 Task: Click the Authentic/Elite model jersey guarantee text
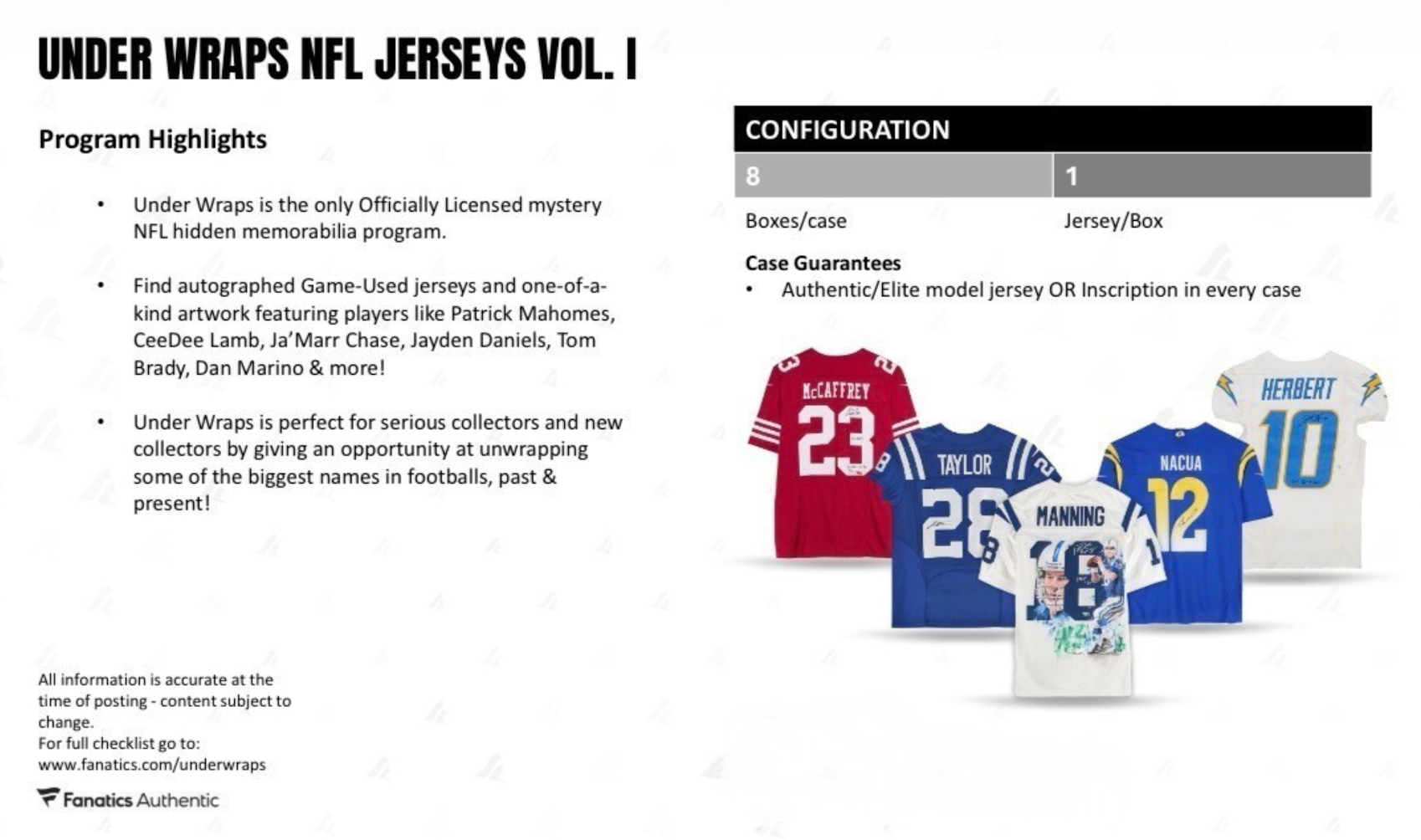coord(1040,290)
